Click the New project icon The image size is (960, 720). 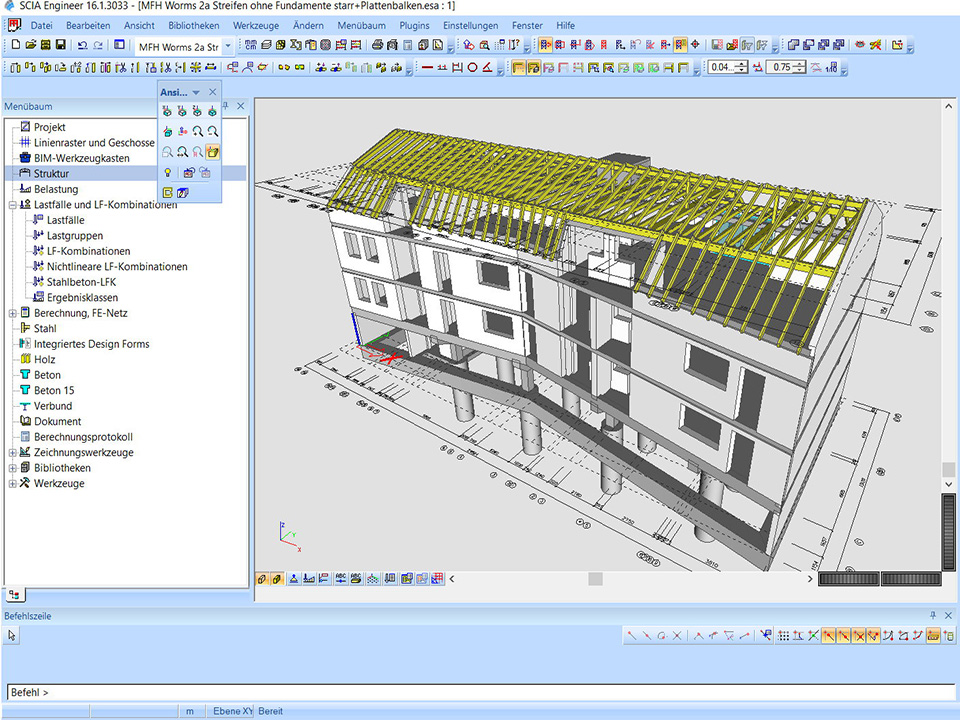15,45
